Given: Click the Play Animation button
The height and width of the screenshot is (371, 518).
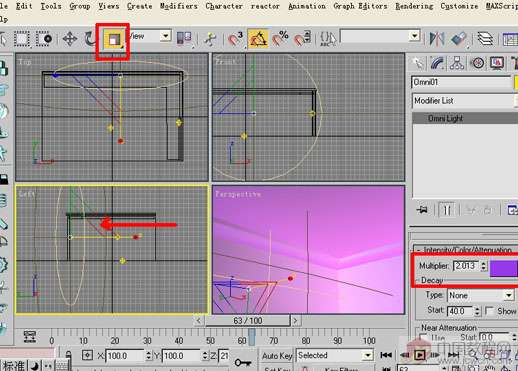Looking at the screenshot, I should 420,355.
